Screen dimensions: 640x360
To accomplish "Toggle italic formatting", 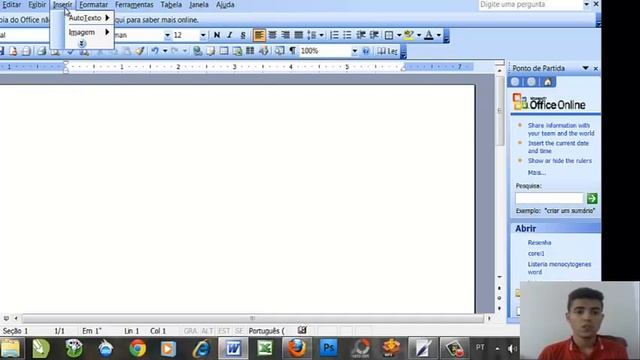I will [230, 35].
